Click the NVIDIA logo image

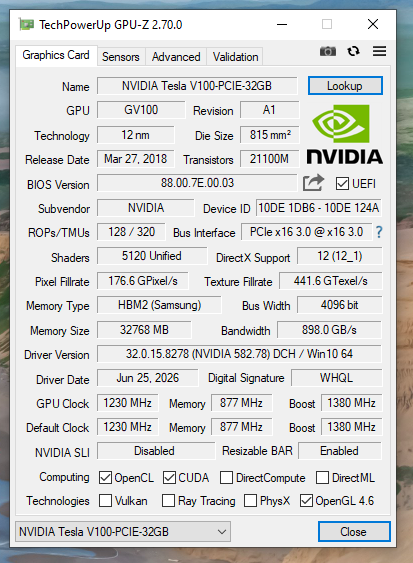(x=344, y=135)
